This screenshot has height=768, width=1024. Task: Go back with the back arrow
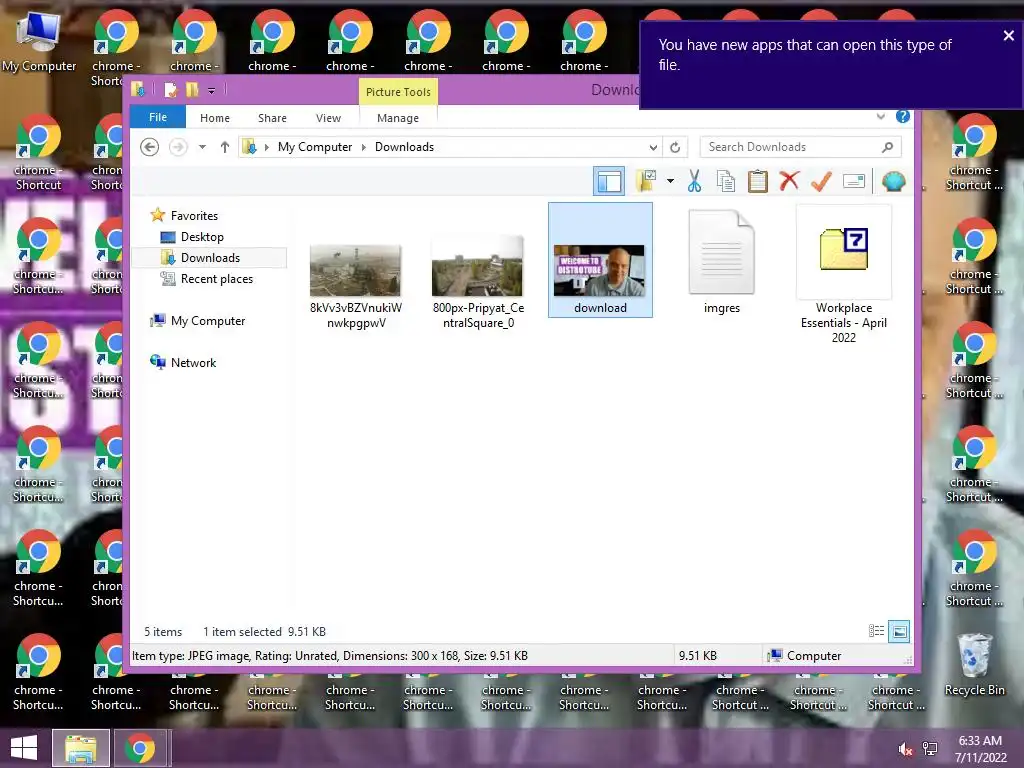(150, 147)
